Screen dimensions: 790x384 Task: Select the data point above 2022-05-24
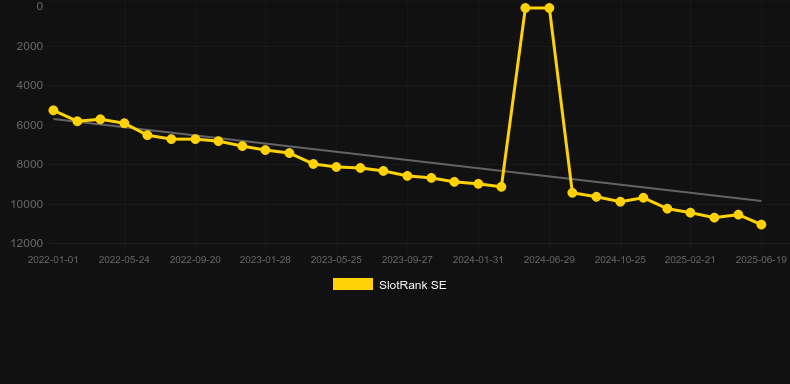pos(124,123)
